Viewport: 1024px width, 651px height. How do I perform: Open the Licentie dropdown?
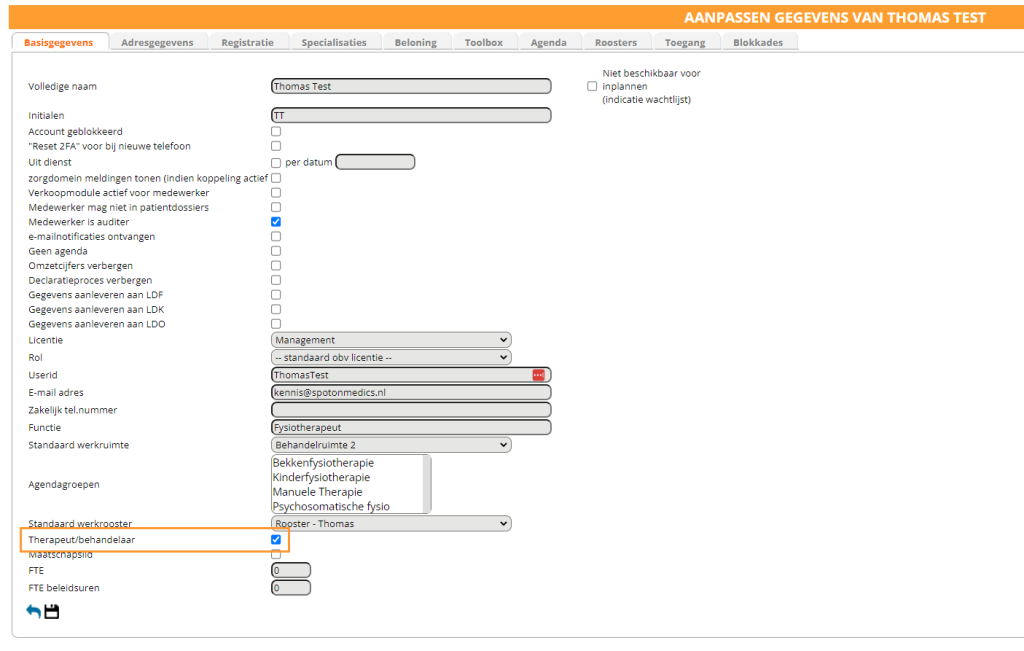point(391,340)
